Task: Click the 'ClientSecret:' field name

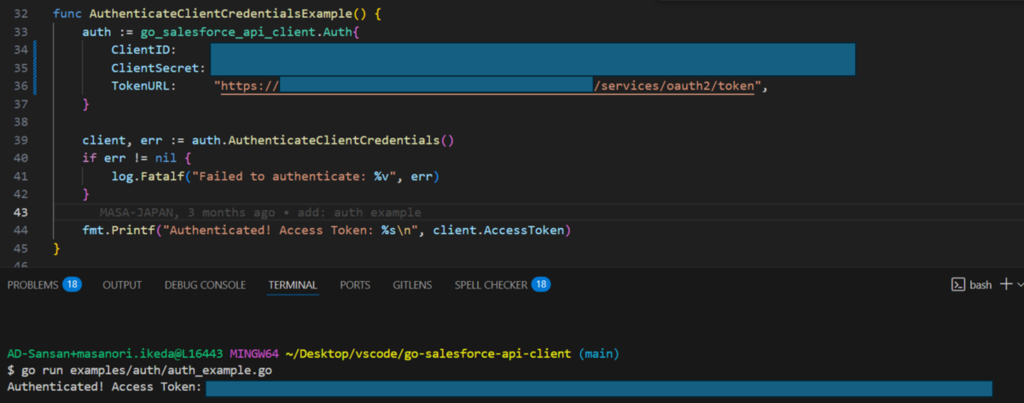Action: [x=159, y=68]
